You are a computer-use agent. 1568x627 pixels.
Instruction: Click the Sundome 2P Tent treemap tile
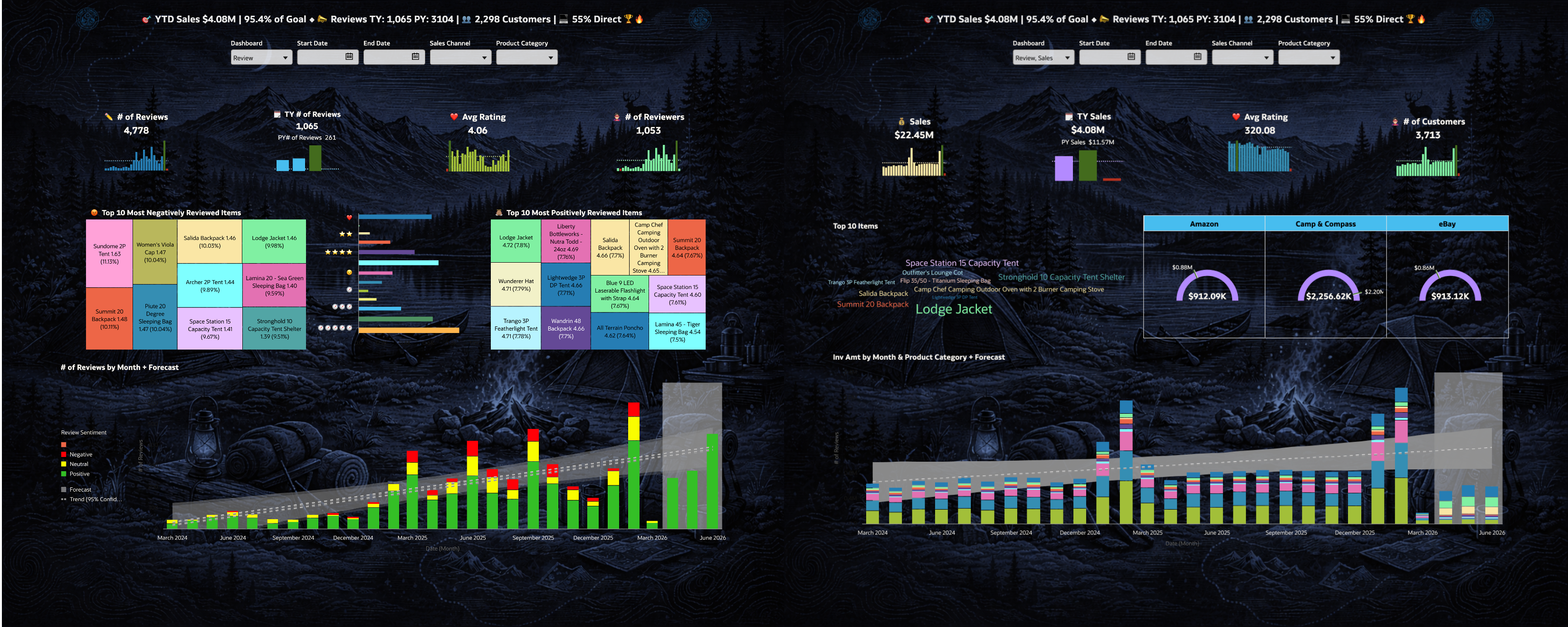coord(109,254)
